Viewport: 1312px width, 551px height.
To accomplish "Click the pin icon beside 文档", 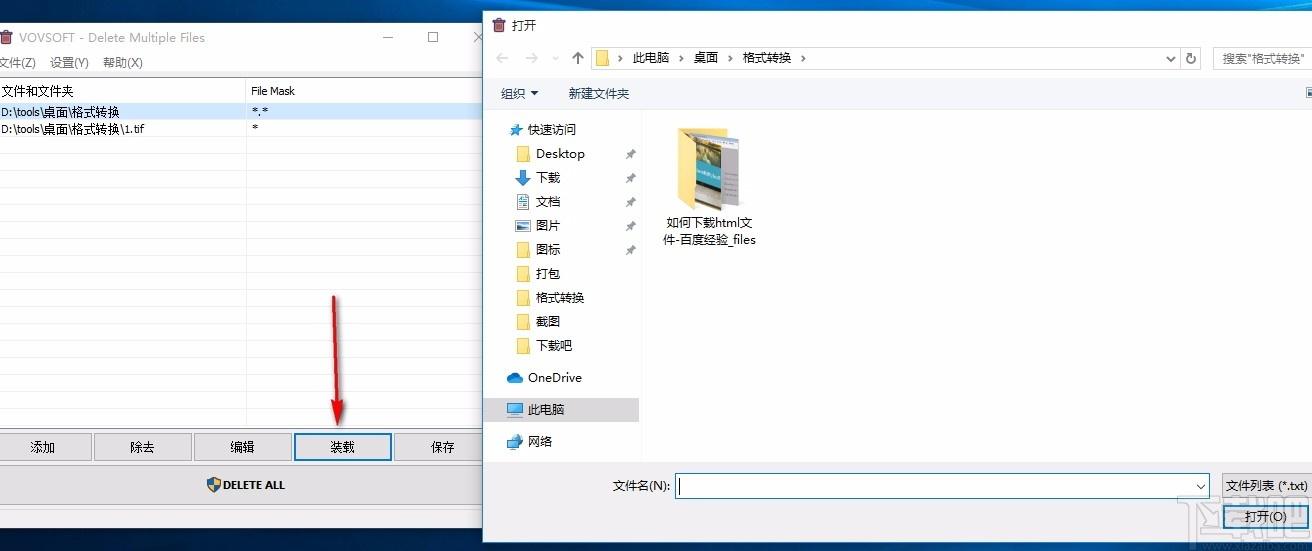I will pyautogui.click(x=630, y=202).
